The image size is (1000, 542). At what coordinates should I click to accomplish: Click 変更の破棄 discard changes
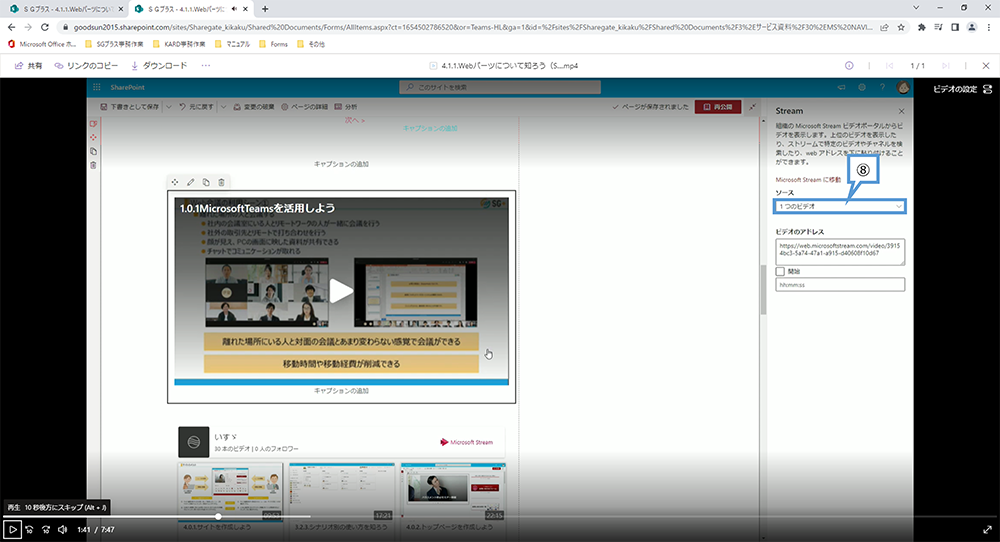(254, 107)
